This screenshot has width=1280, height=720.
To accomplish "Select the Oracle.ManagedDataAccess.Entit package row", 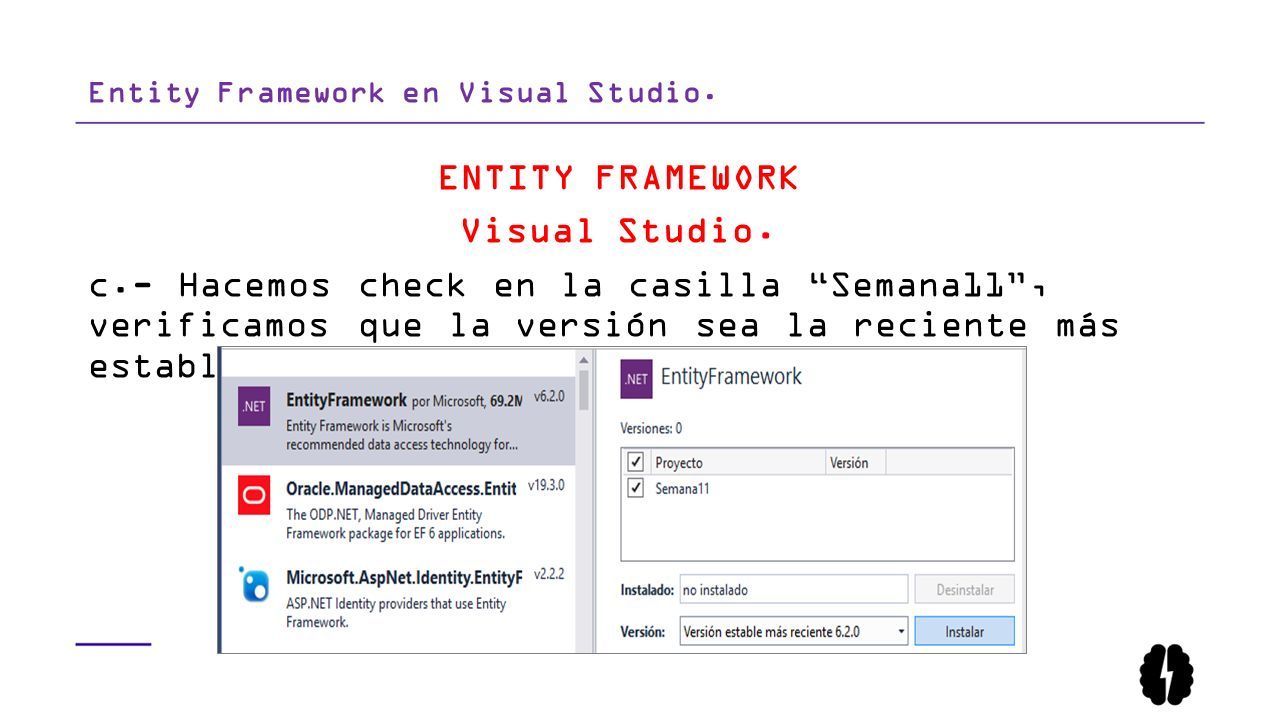I will [x=398, y=510].
